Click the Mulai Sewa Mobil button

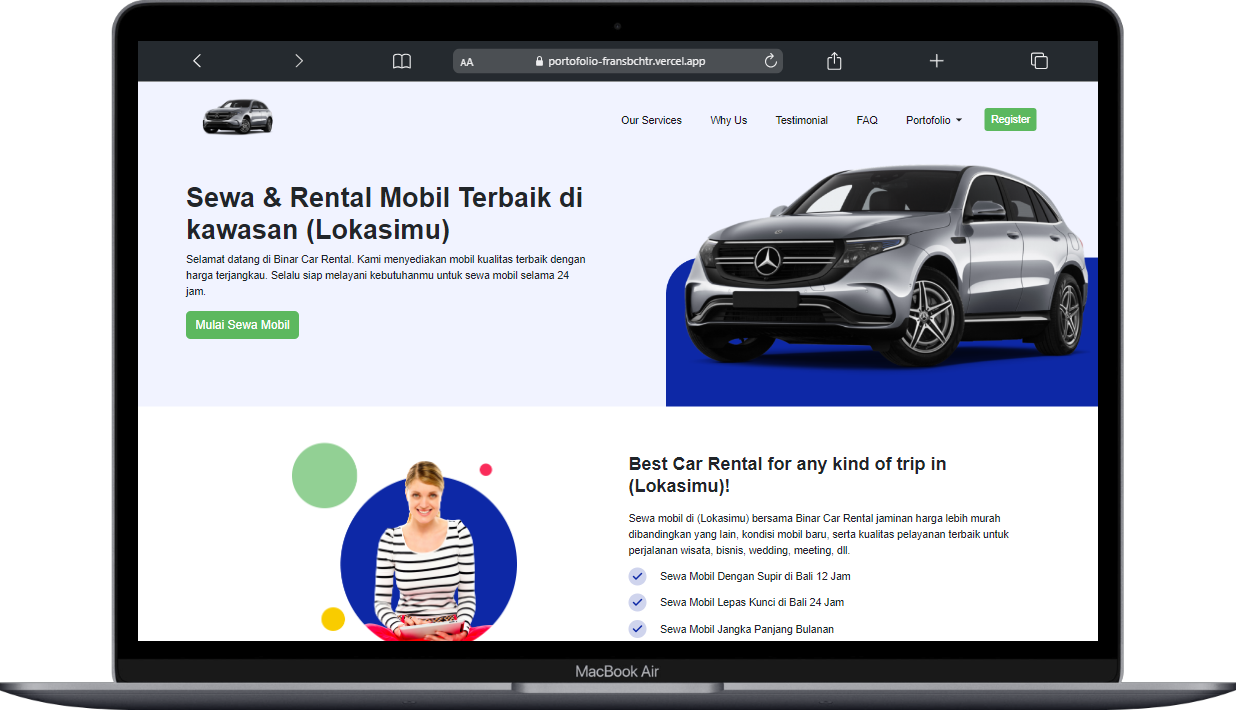point(242,325)
